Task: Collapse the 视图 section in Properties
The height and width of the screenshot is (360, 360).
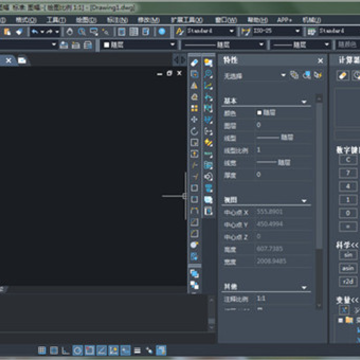Action: pyautogui.click(x=304, y=201)
